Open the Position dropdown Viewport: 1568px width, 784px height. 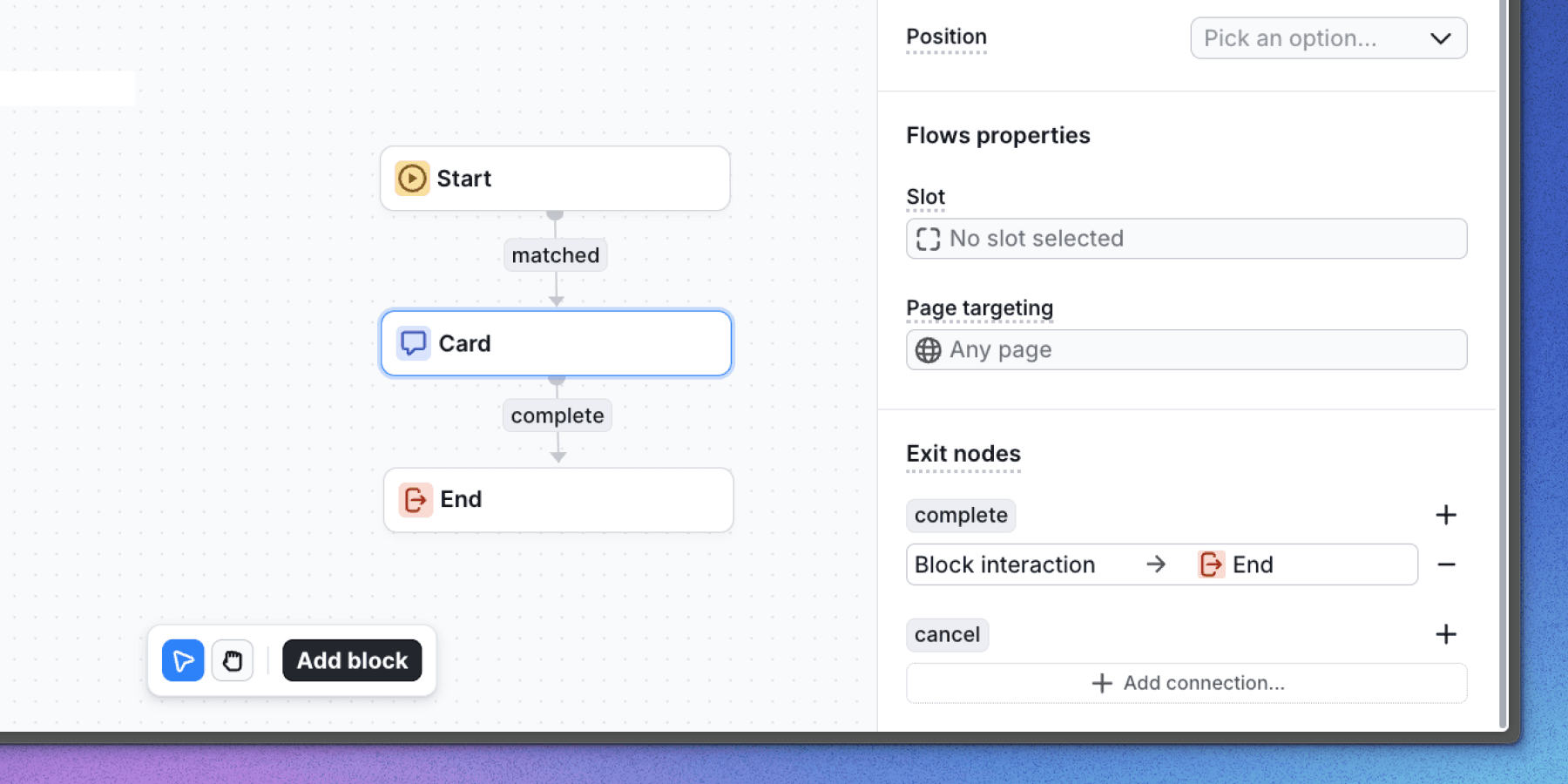pyautogui.click(x=1328, y=38)
